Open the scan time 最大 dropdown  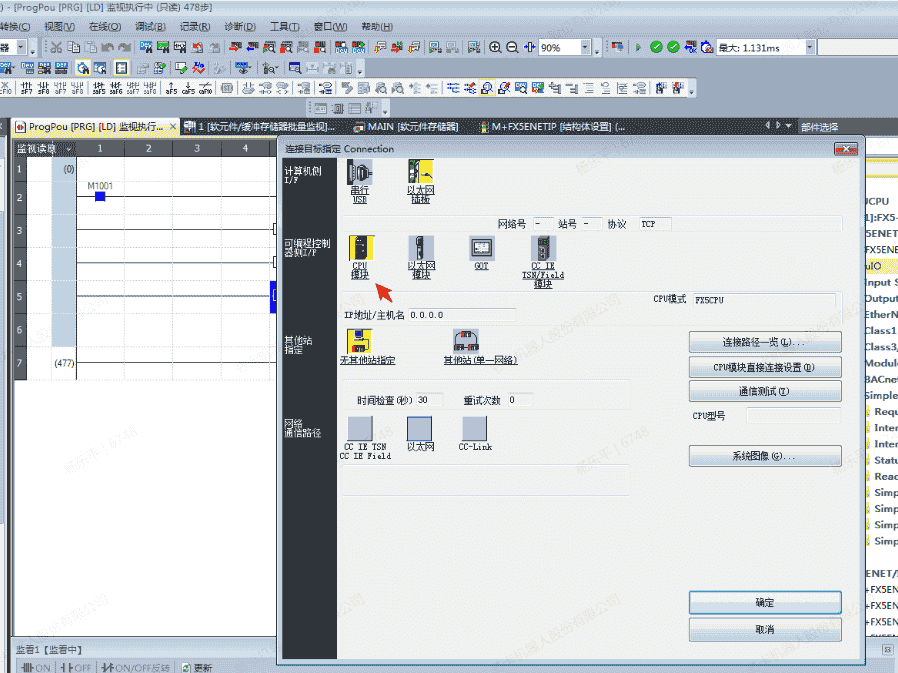coord(809,47)
